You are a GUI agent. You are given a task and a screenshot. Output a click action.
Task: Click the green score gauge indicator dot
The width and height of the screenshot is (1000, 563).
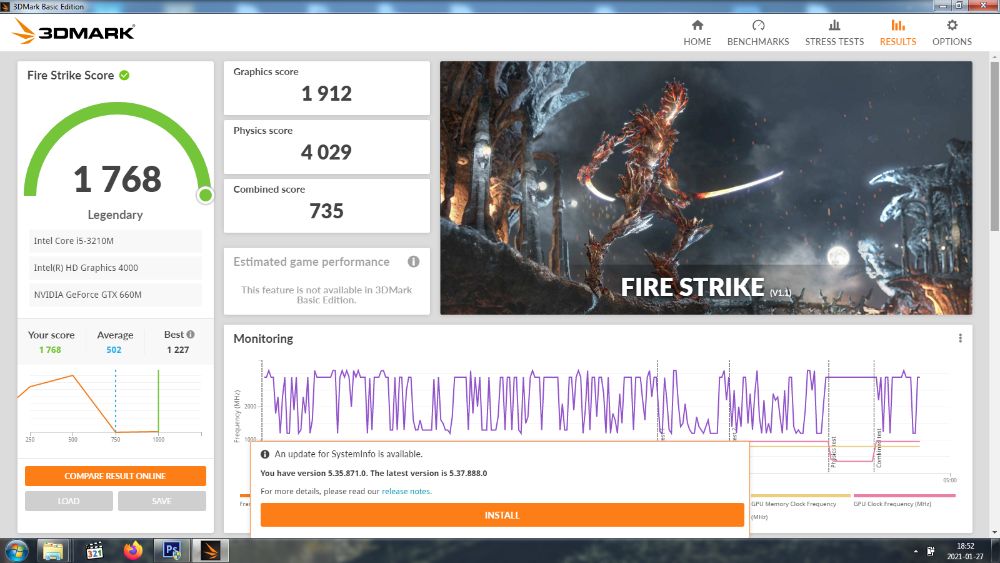205,195
